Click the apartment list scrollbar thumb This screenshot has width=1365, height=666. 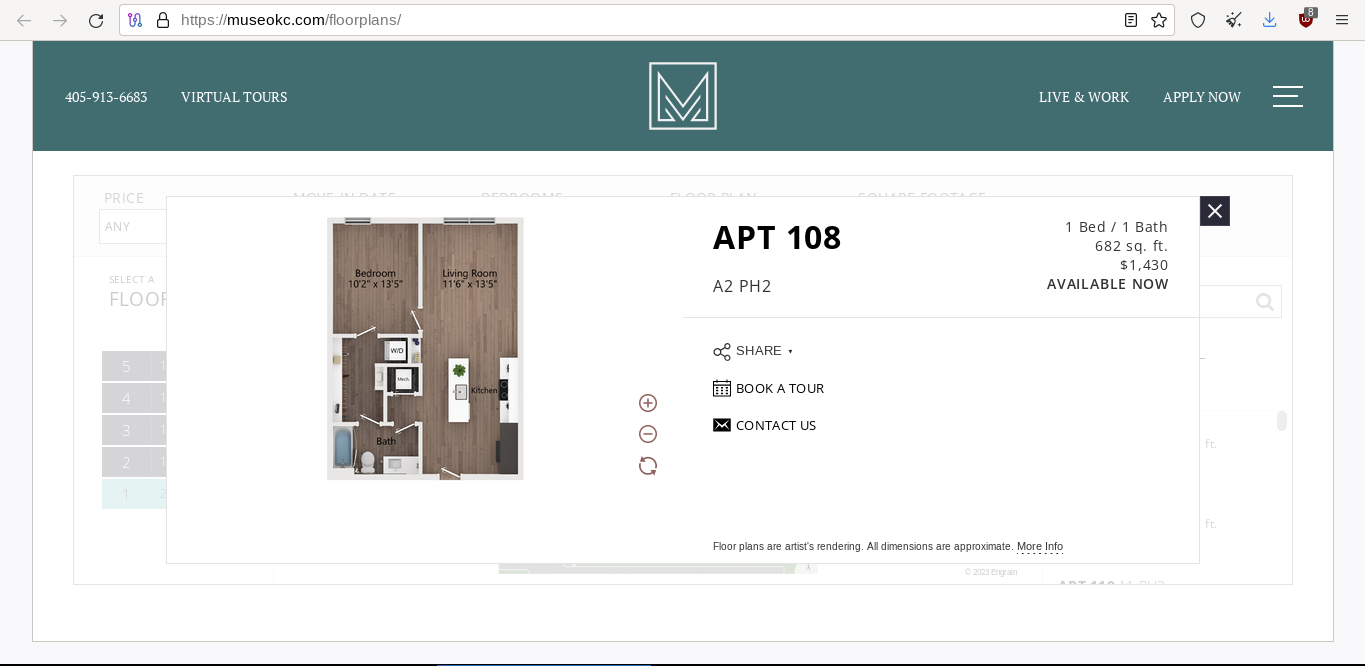[x=1282, y=421]
